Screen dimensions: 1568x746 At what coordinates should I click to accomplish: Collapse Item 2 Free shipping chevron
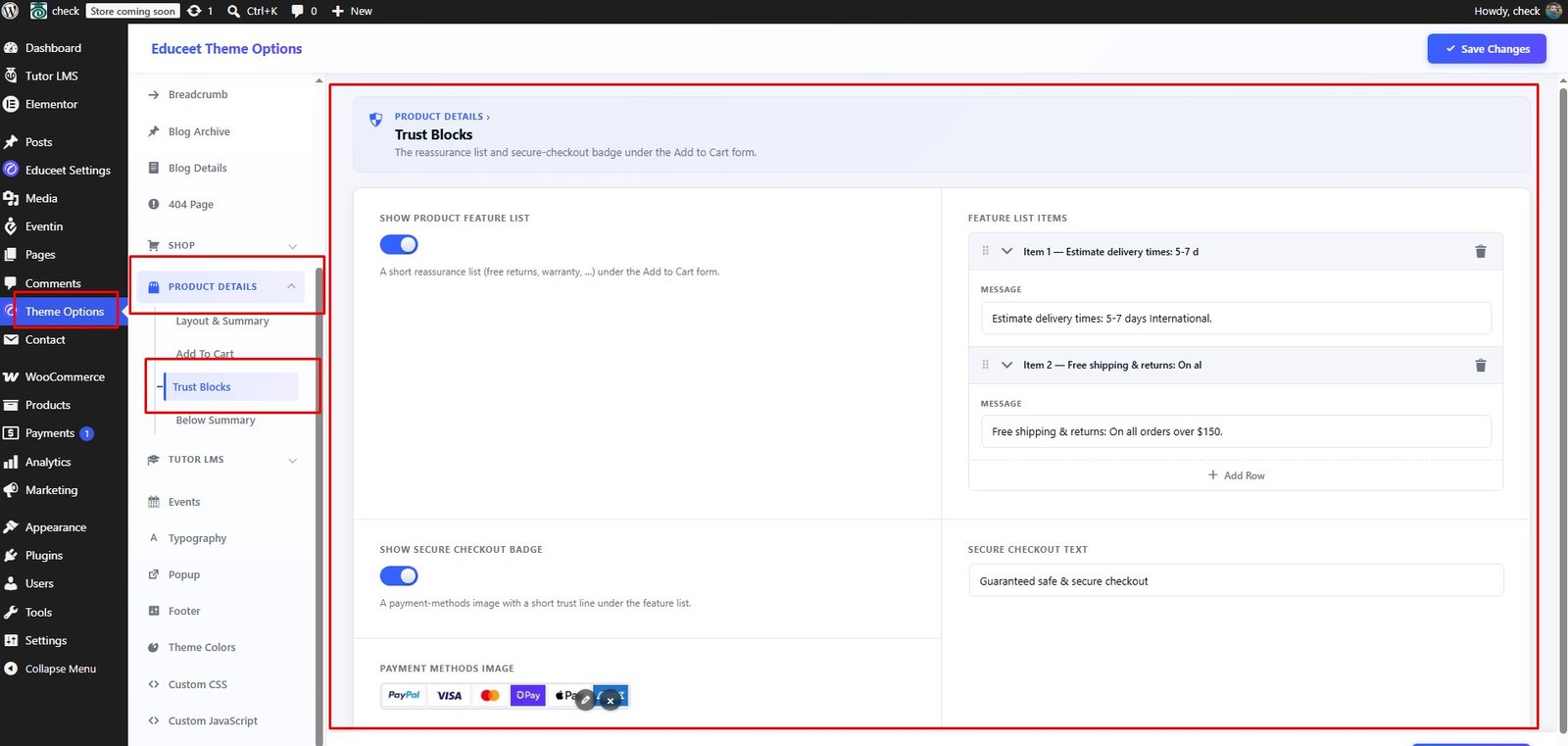pyautogui.click(x=1006, y=365)
